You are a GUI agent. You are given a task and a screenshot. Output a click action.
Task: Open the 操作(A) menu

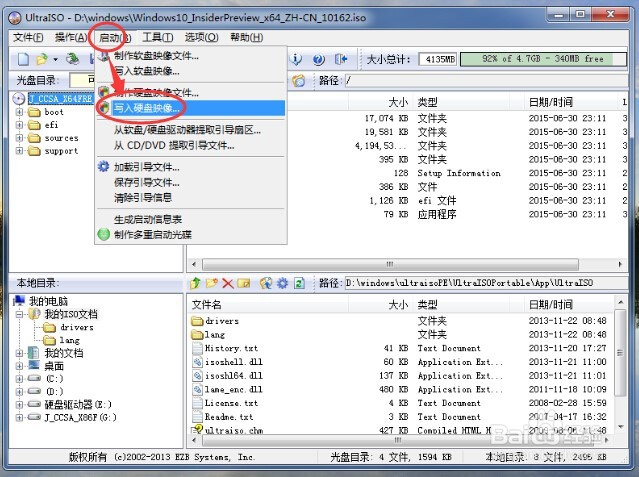point(71,38)
